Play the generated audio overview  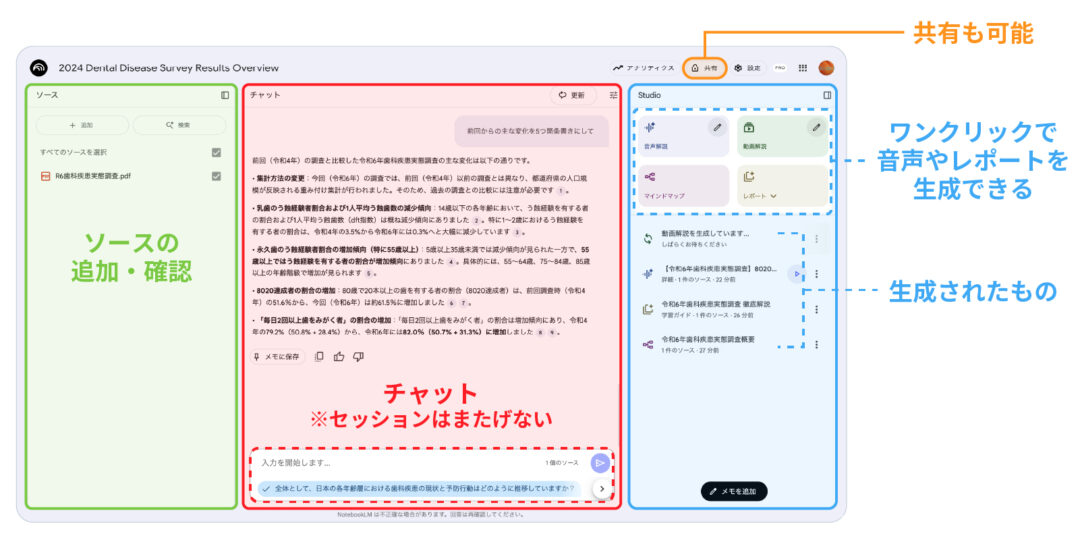click(796, 273)
